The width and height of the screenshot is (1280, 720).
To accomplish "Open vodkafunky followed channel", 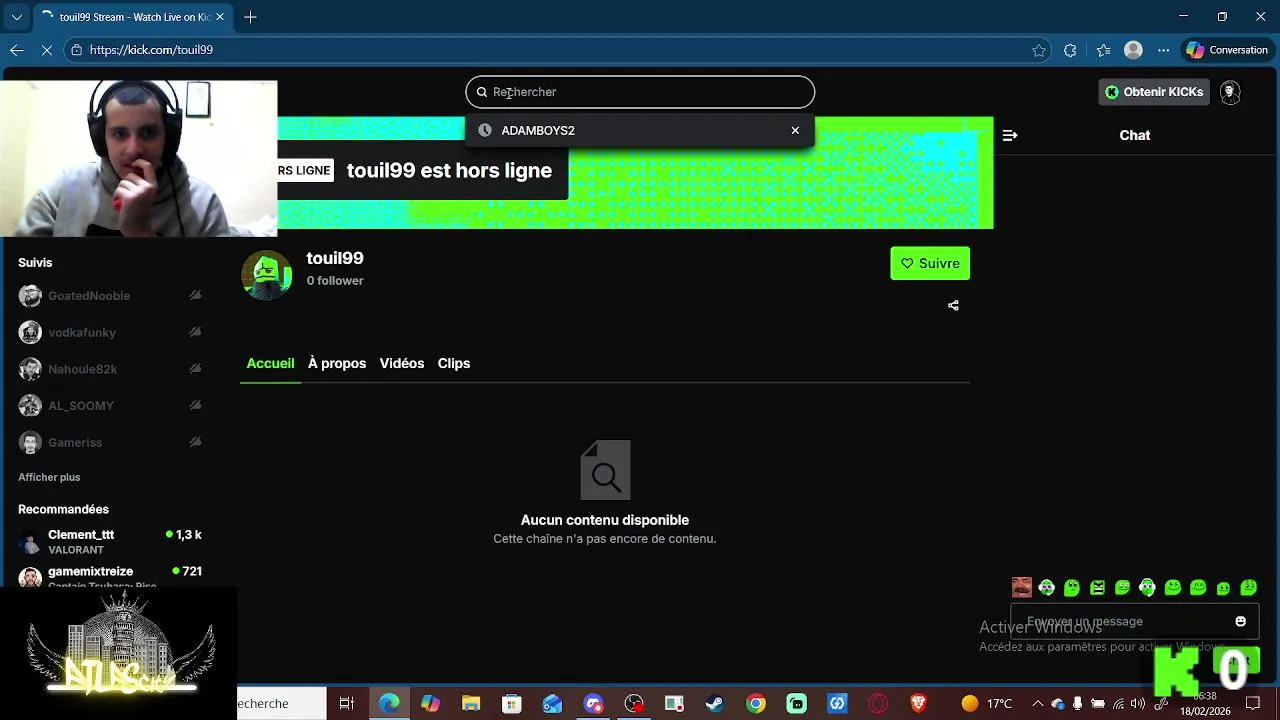I will 110,332.
